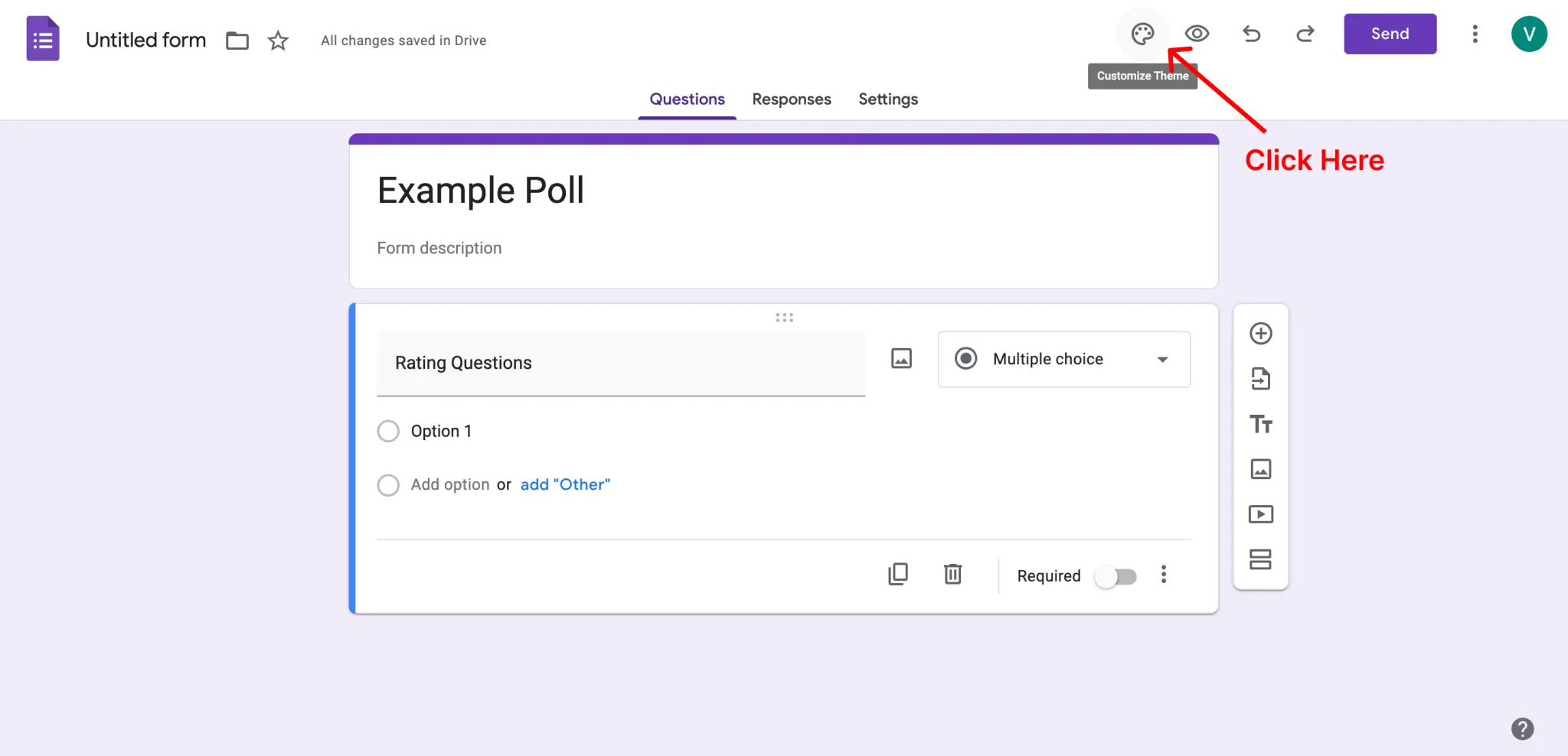Add an image from the sidebar
This screenshot has height=756, width=1568.
click(x=1260, y=469)
